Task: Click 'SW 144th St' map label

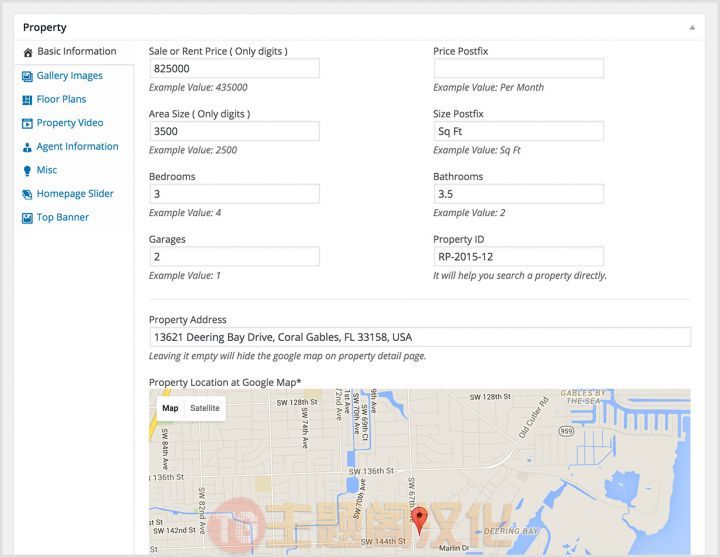Action: 383,541
